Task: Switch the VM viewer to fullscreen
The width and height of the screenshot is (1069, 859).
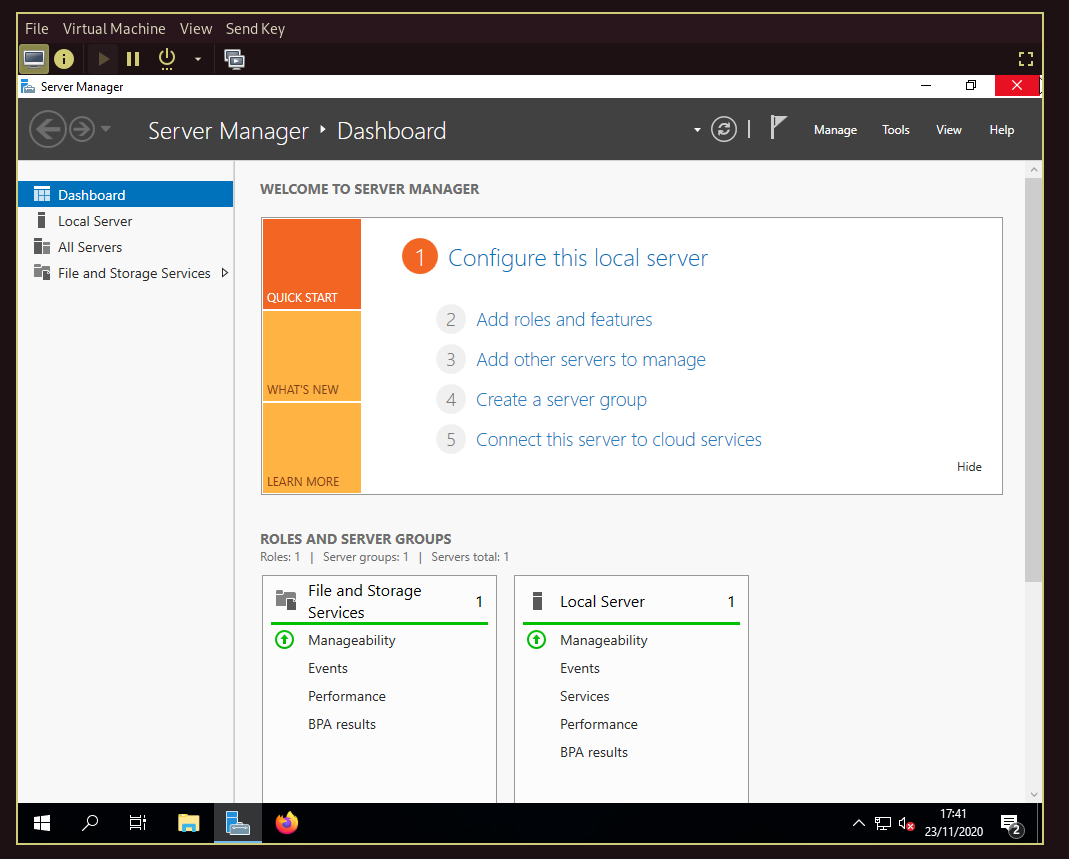Action: coord(1025,59)
